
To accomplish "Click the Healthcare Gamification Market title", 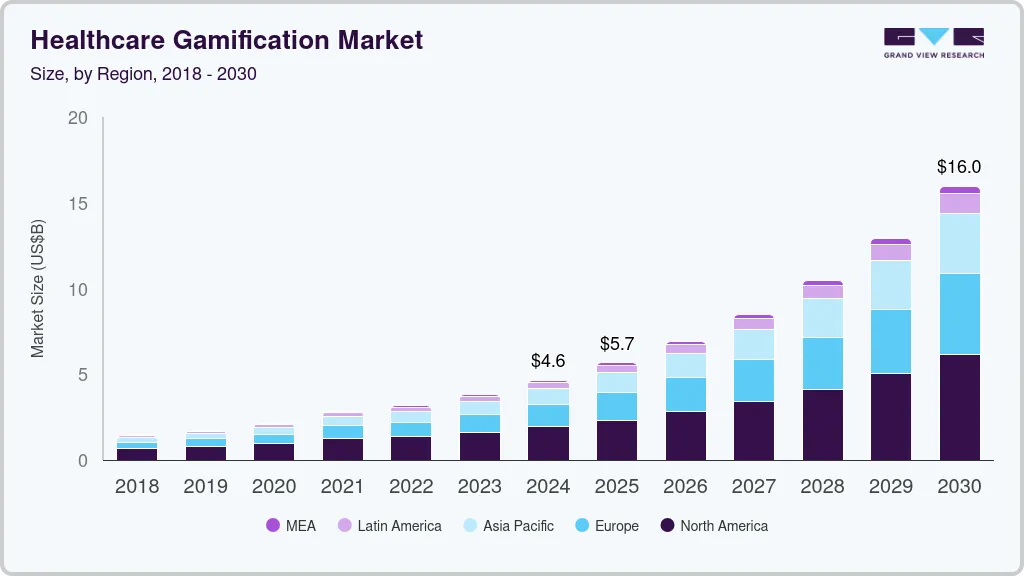I will coord(226,40).
